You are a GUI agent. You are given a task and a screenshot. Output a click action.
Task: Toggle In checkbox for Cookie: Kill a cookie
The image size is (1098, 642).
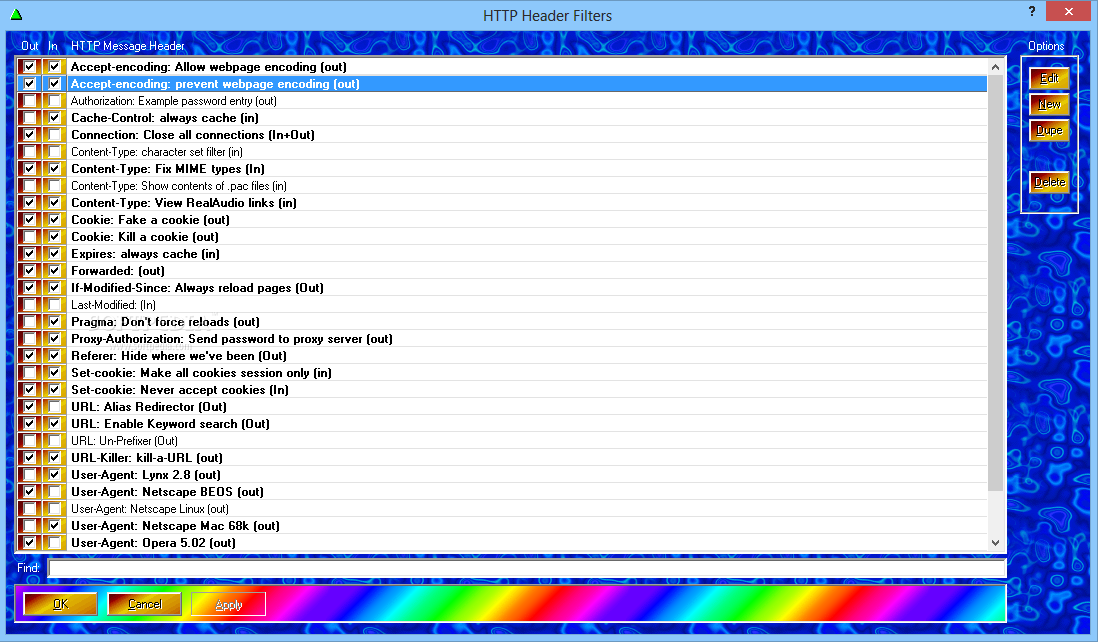(x=55, y=237)
